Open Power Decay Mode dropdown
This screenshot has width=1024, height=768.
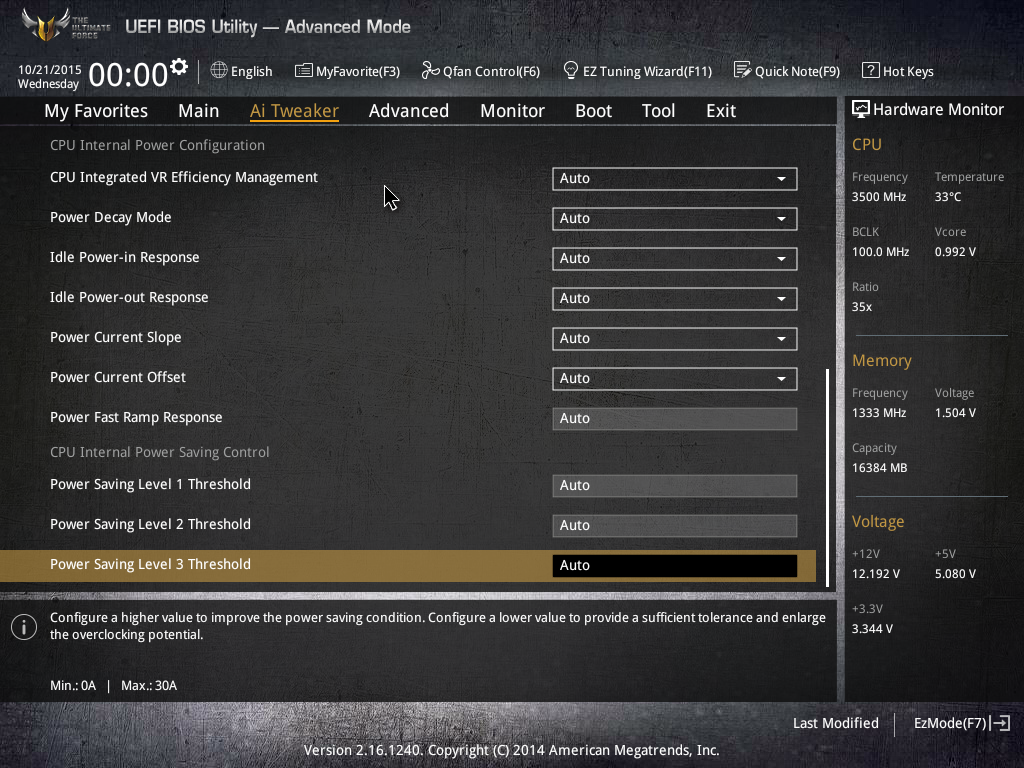click(675, 218)
